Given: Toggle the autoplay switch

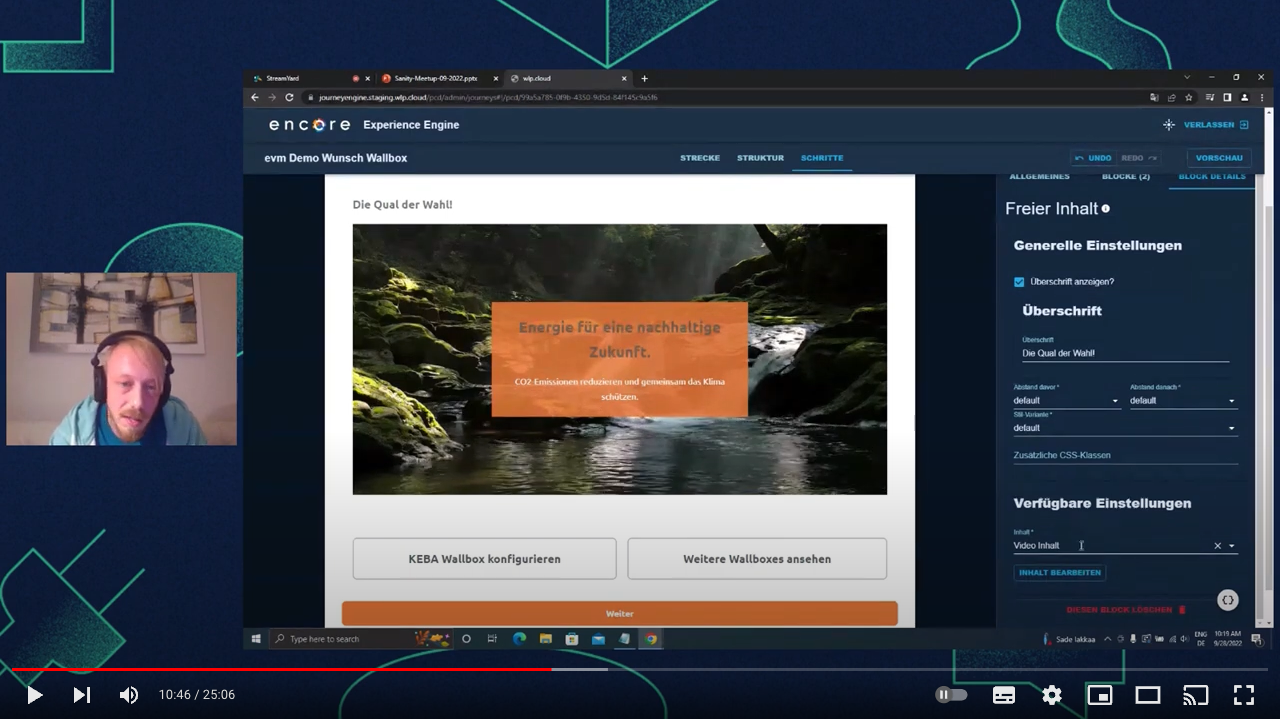Looking at the screenshot, I should [951, 695].
